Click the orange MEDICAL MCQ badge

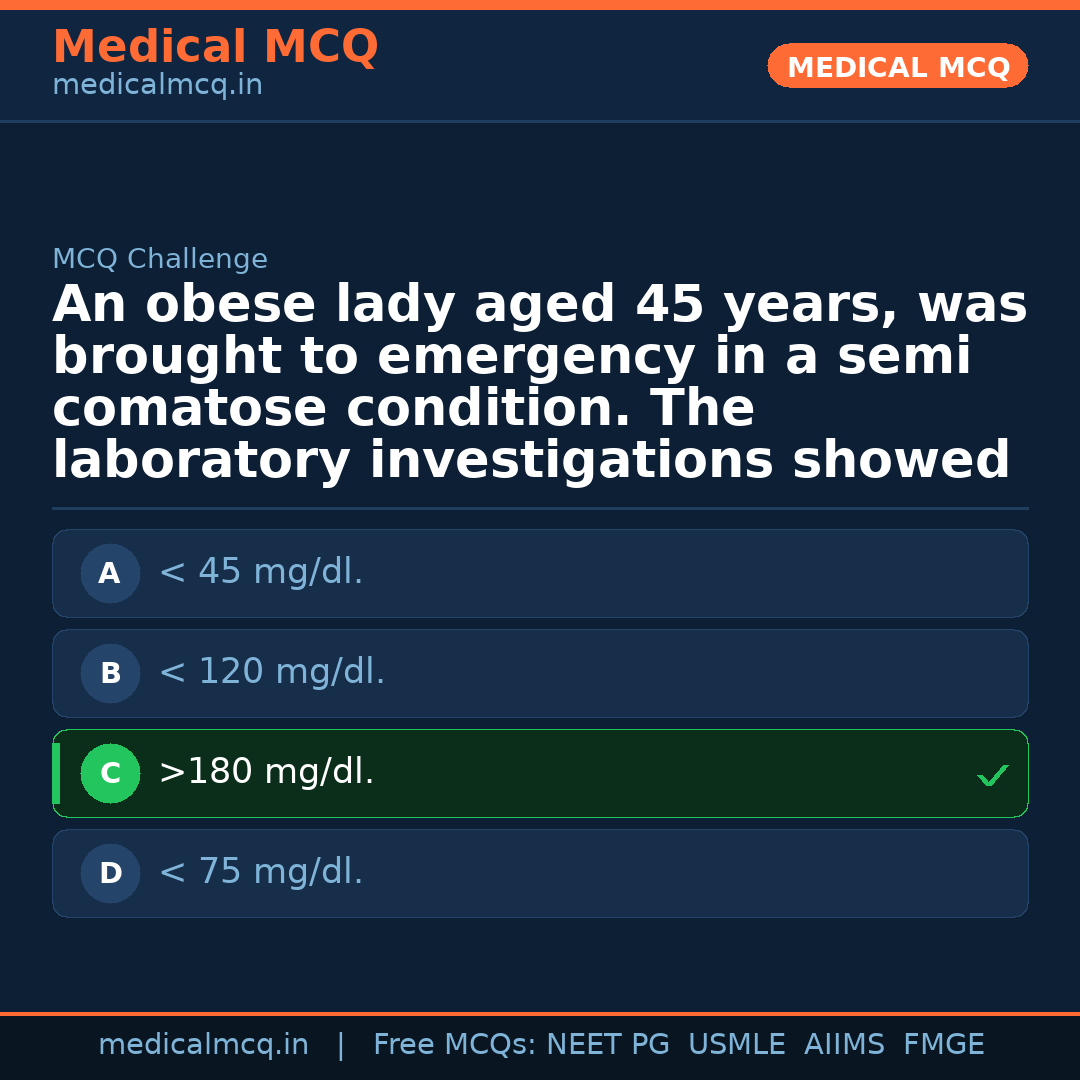[x=897, y=67]
